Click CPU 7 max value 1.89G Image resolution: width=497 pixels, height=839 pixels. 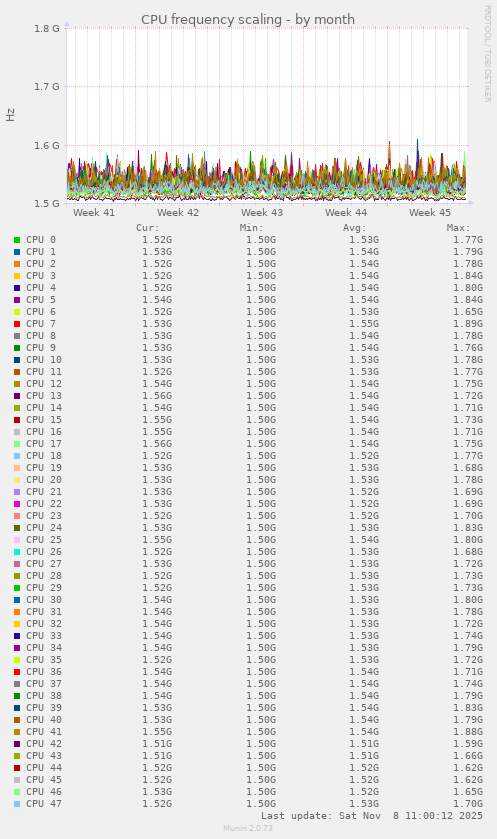tap(468, 324)
